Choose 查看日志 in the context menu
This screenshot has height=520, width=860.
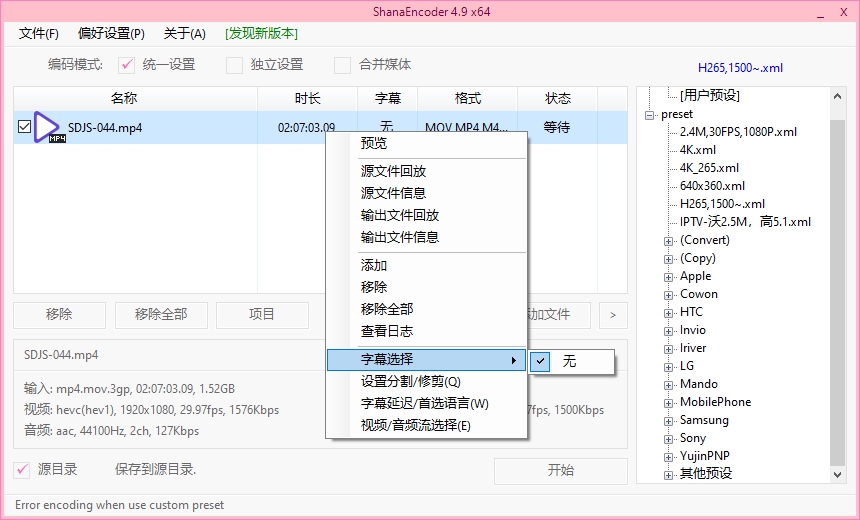tap(426, 331)
